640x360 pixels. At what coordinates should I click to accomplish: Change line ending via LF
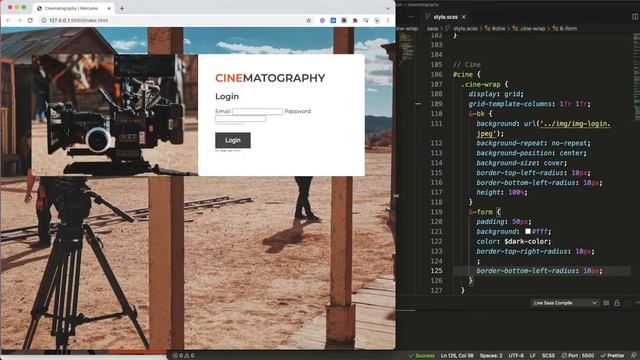[x=533, y=356]
